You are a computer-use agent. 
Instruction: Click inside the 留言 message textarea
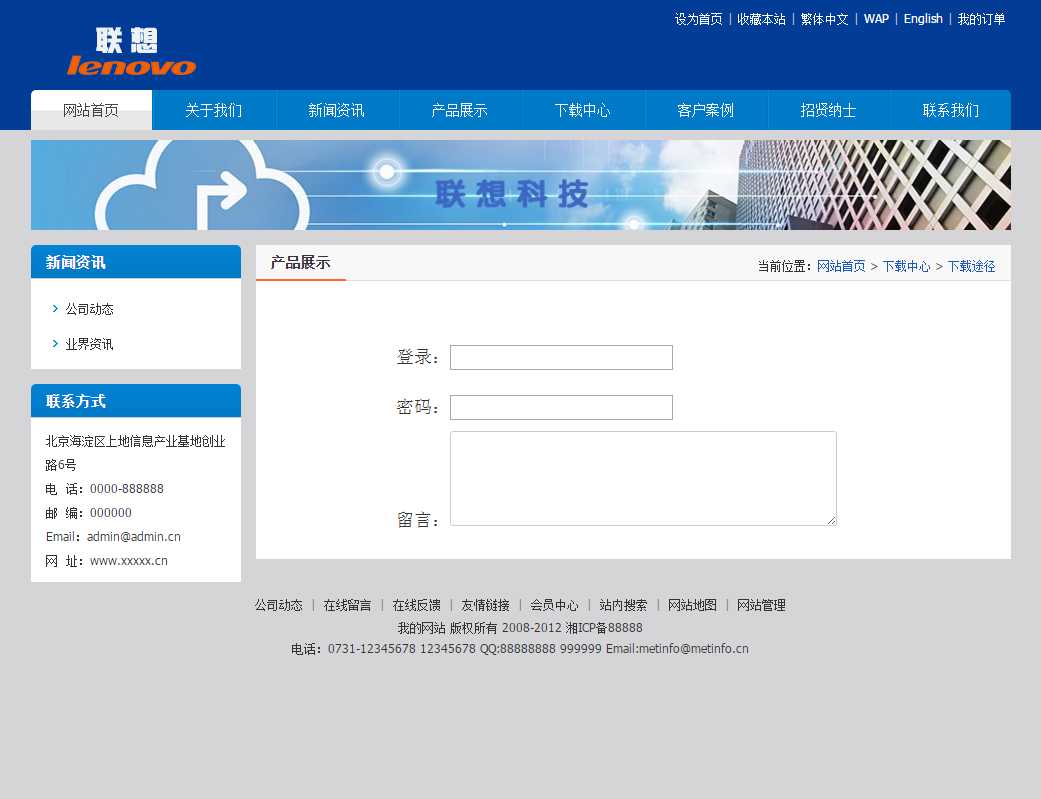(x=642, y=478)
